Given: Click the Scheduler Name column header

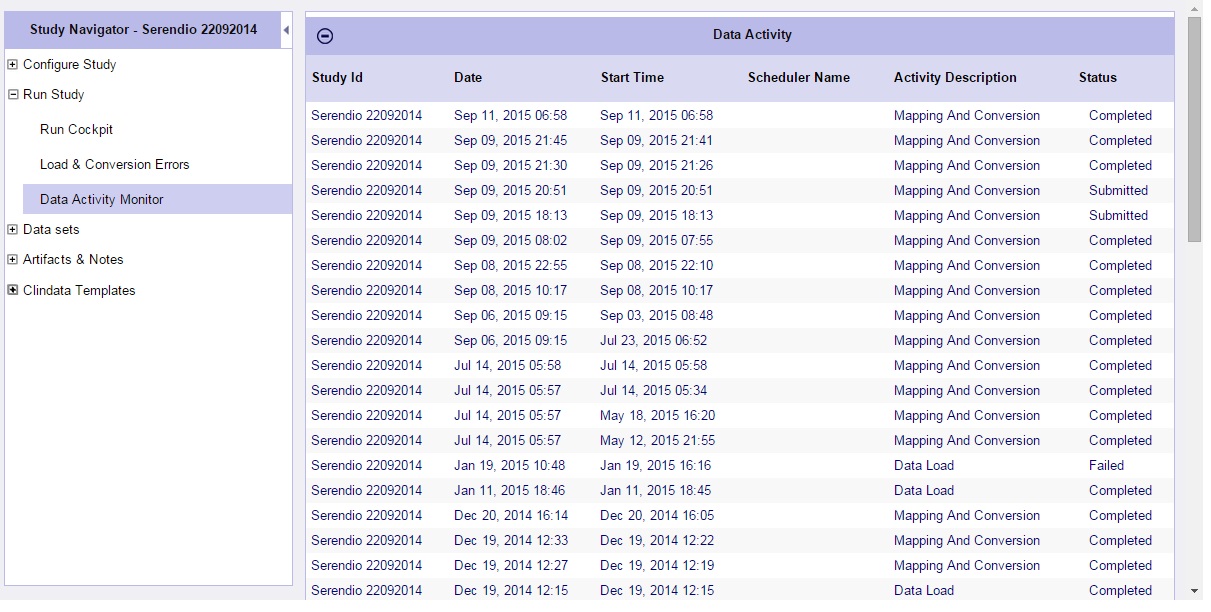Looking at the screenshot, I should [798, 78].
